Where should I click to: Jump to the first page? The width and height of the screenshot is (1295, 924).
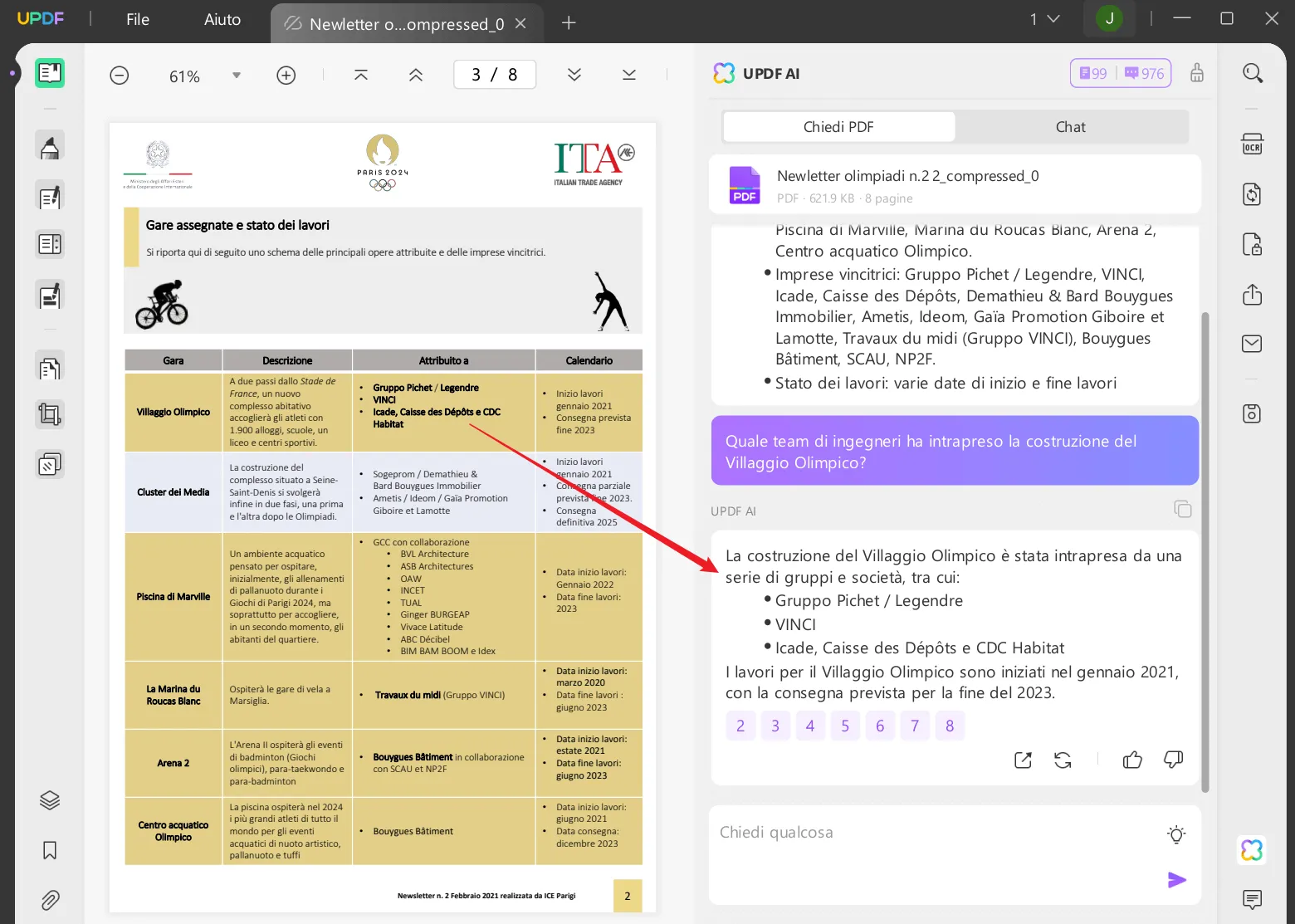361,76
